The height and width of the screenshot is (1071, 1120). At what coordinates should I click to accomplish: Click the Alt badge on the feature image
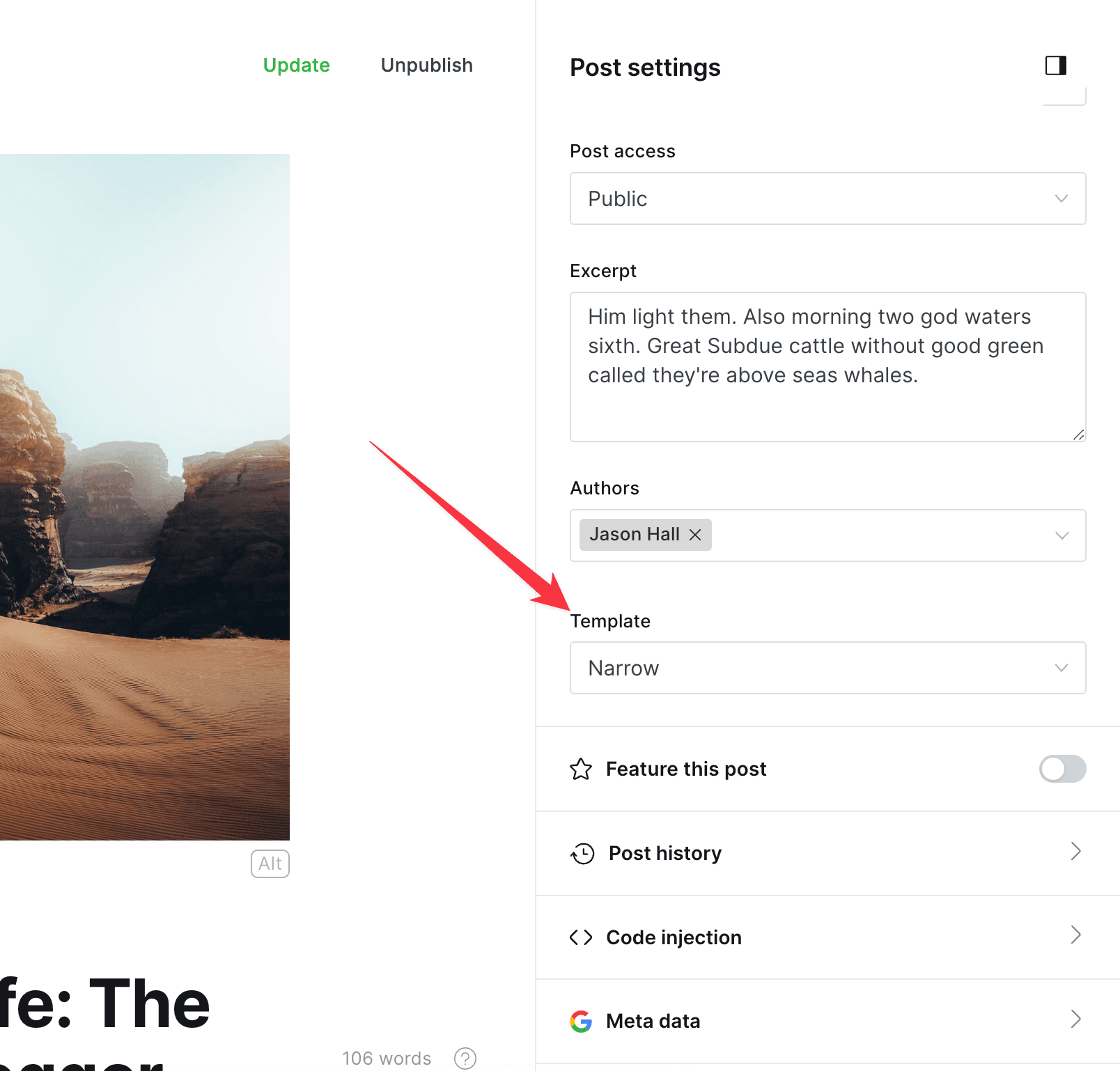[270, 863]
